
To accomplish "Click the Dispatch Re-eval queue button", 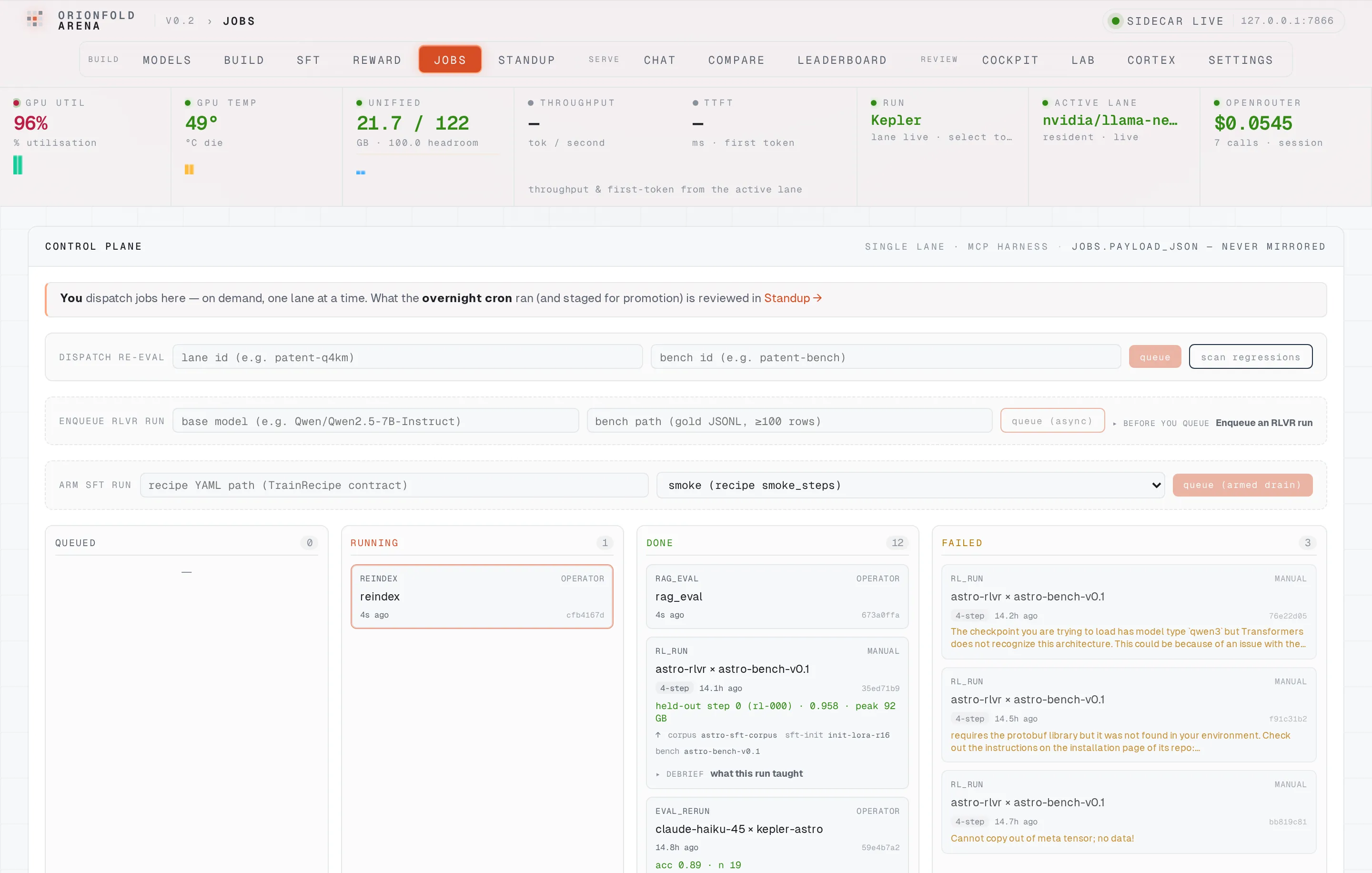I will coord(1154,357).
